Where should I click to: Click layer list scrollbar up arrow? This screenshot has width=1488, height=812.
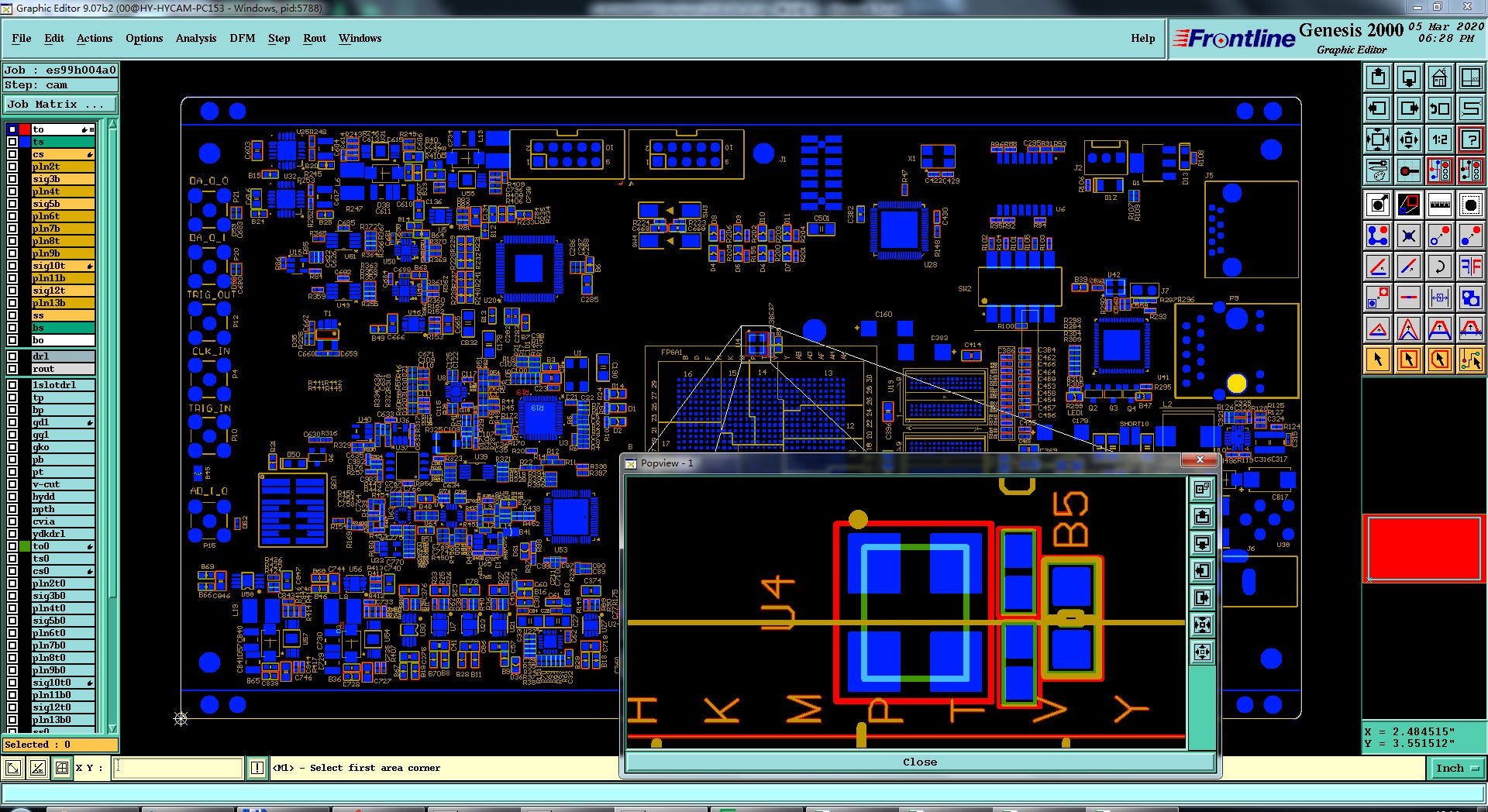click(112, 124)
